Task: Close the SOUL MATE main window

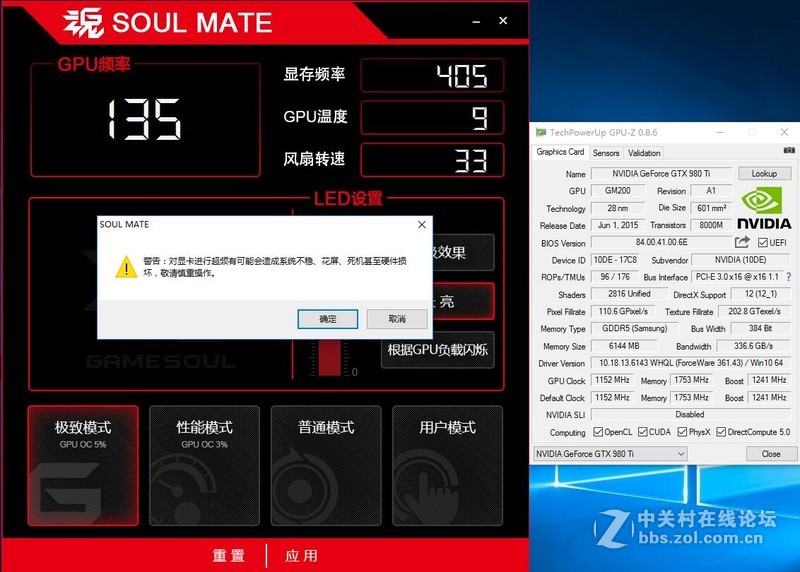Action: pos(503,21)
